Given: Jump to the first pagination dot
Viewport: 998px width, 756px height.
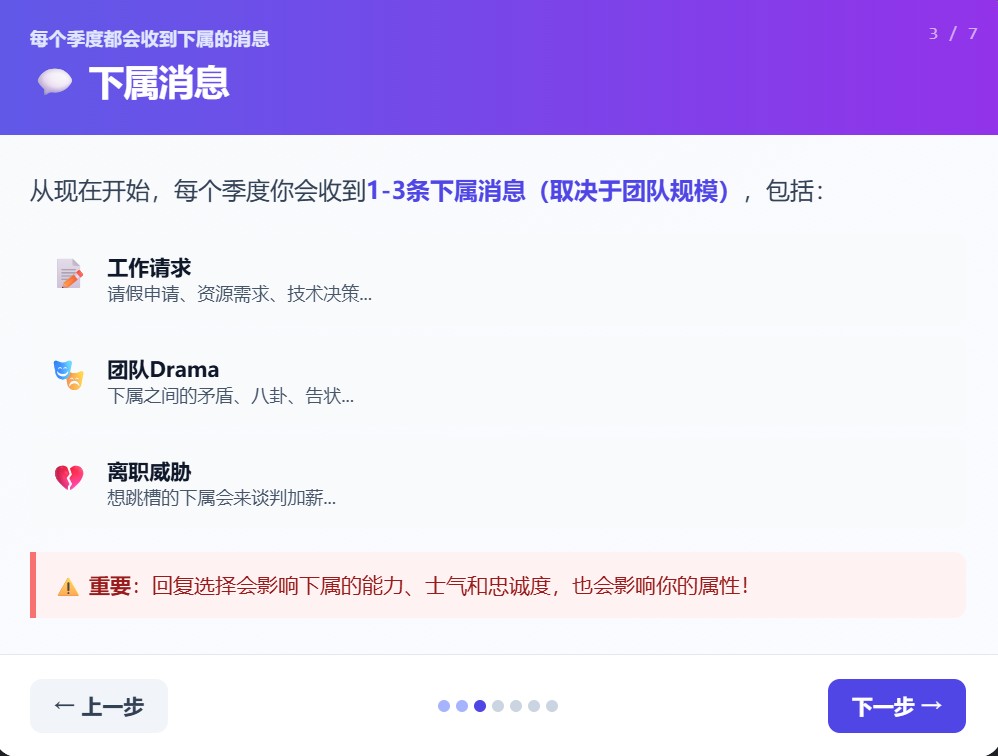Looking at the screenshot, I should (444, 706).
